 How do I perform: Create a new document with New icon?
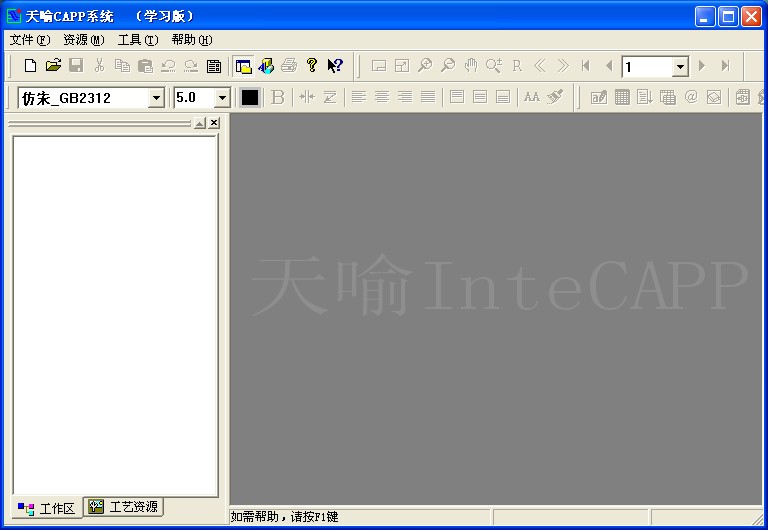tap(30, 66)
